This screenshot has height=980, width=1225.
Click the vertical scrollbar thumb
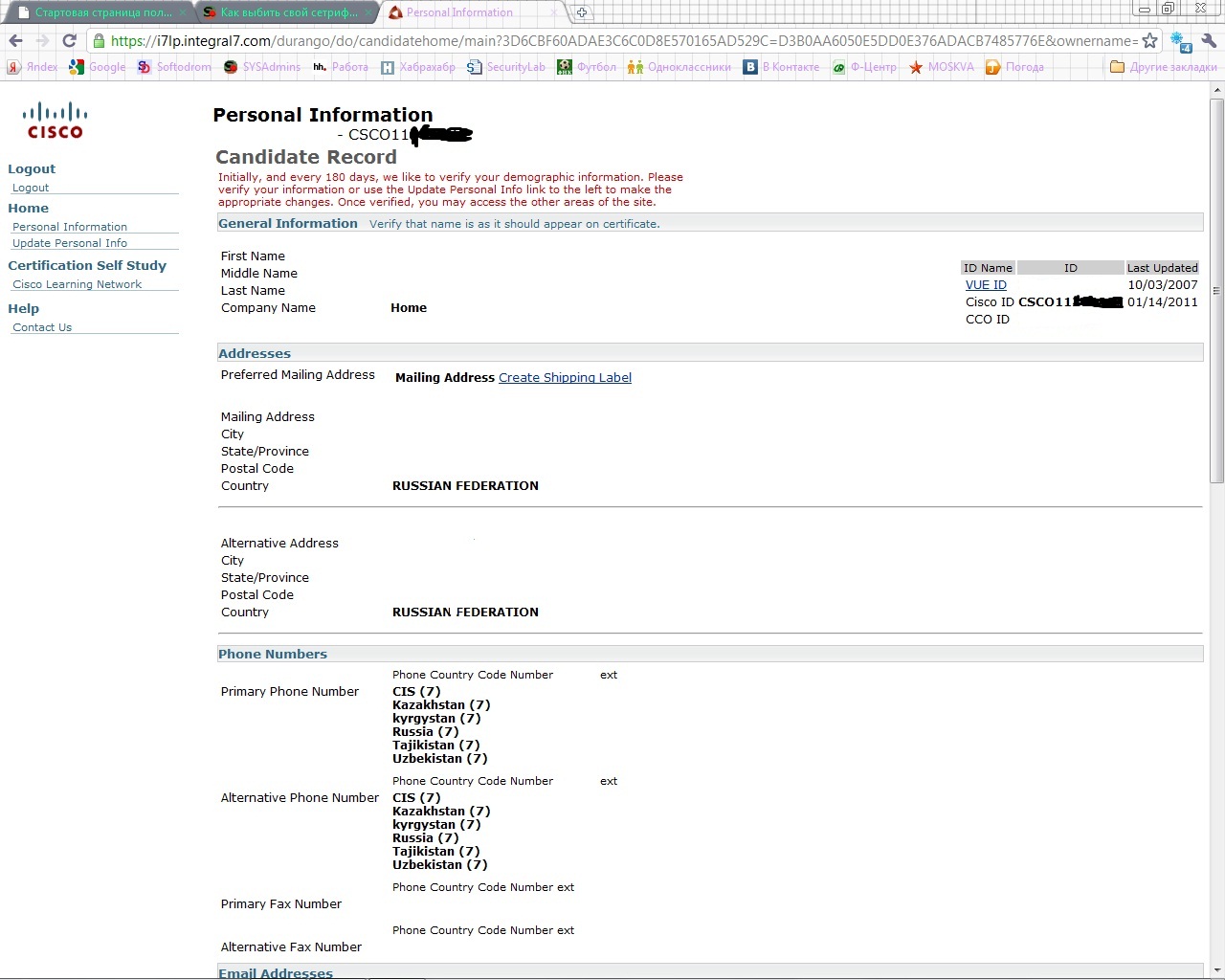1216,291
